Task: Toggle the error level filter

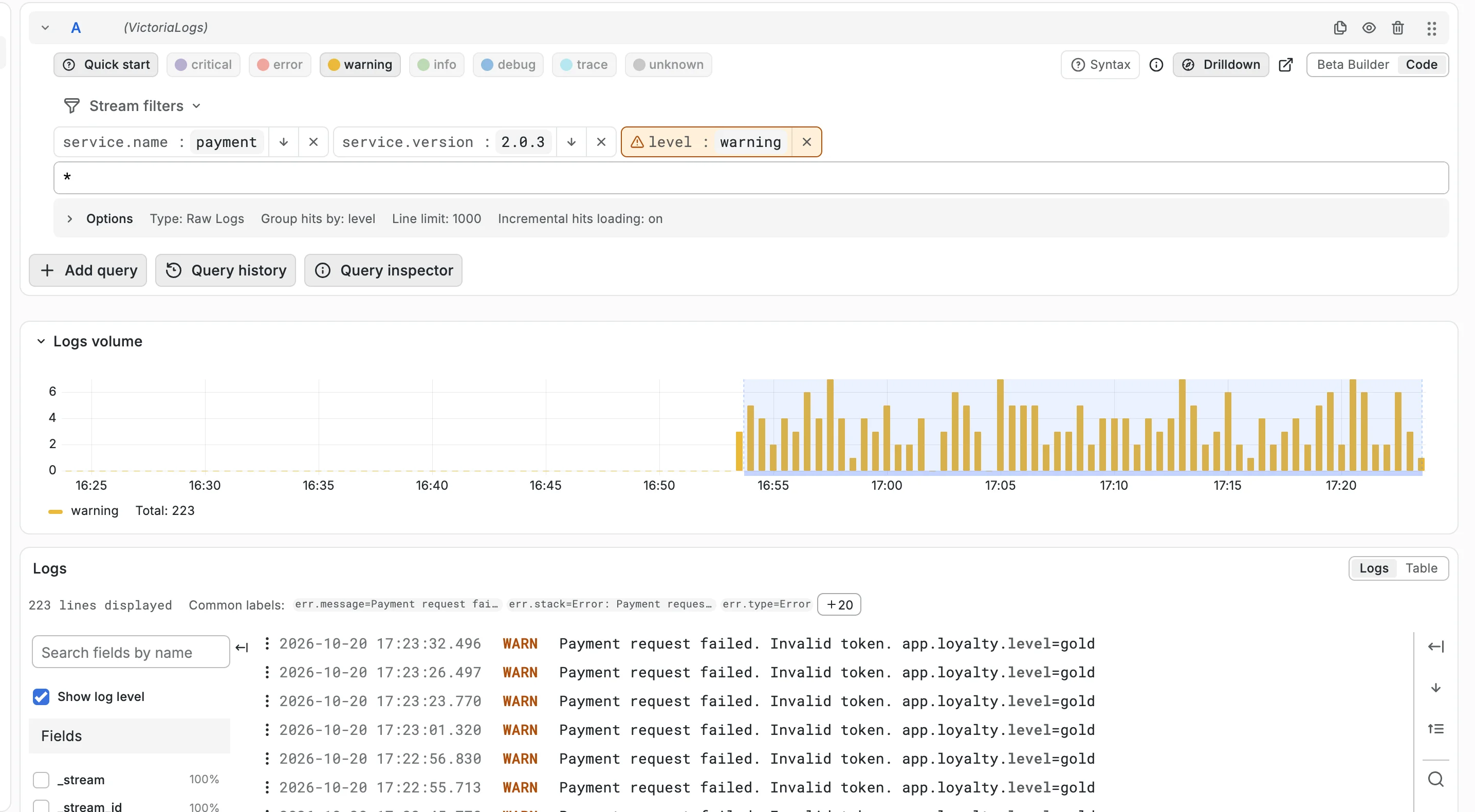Action: click(280, 65)
